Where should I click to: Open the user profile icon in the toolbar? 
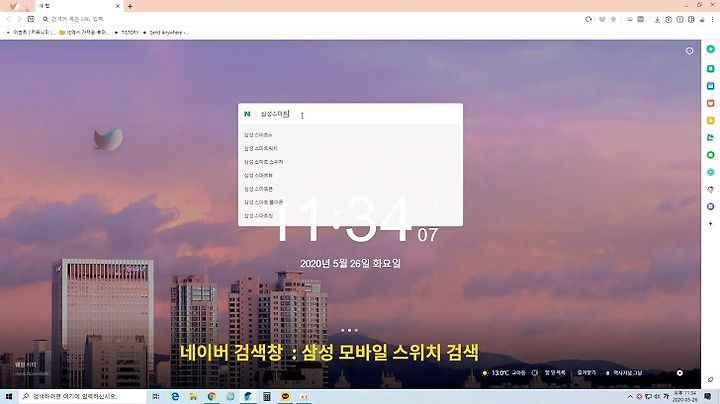[702, 19]
